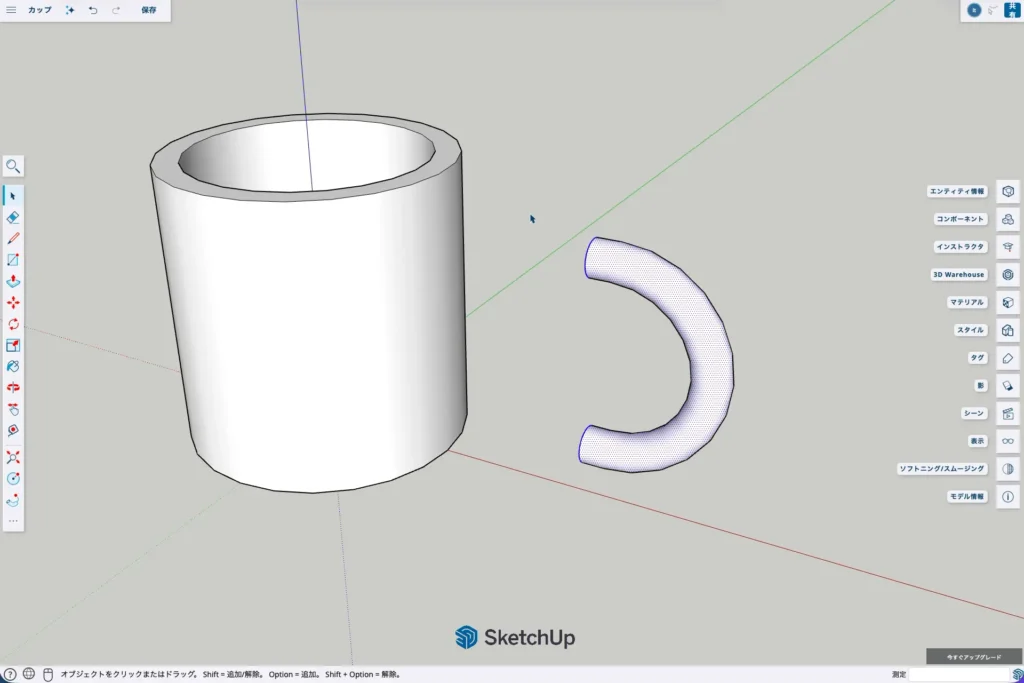The image size is (1024, 683).
Task: Open コンポーネント panel icon
Action: coord(1008,219)
